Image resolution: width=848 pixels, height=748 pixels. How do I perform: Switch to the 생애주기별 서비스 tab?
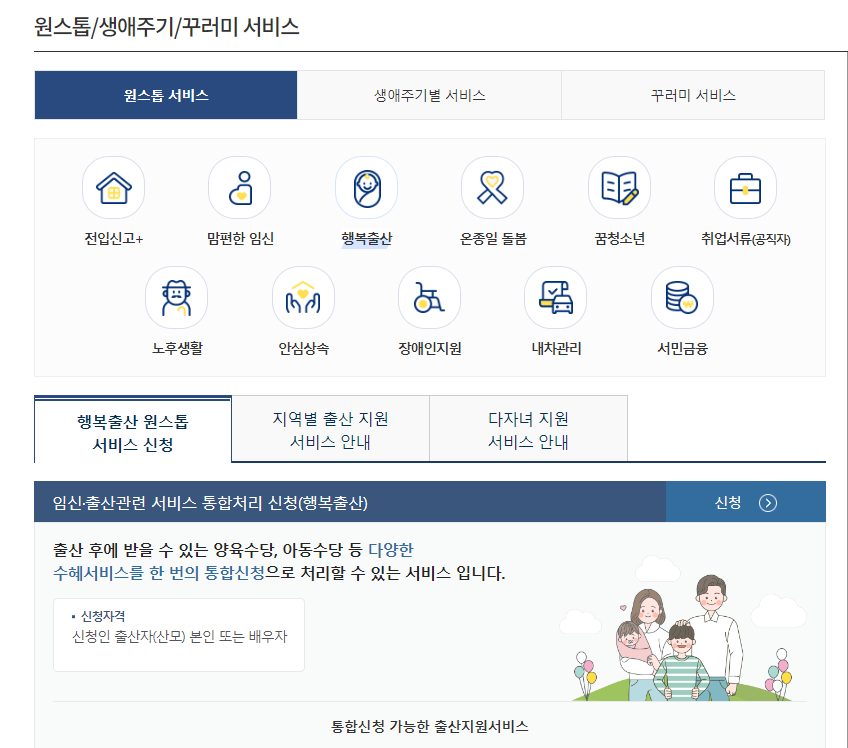click(429, 95)
